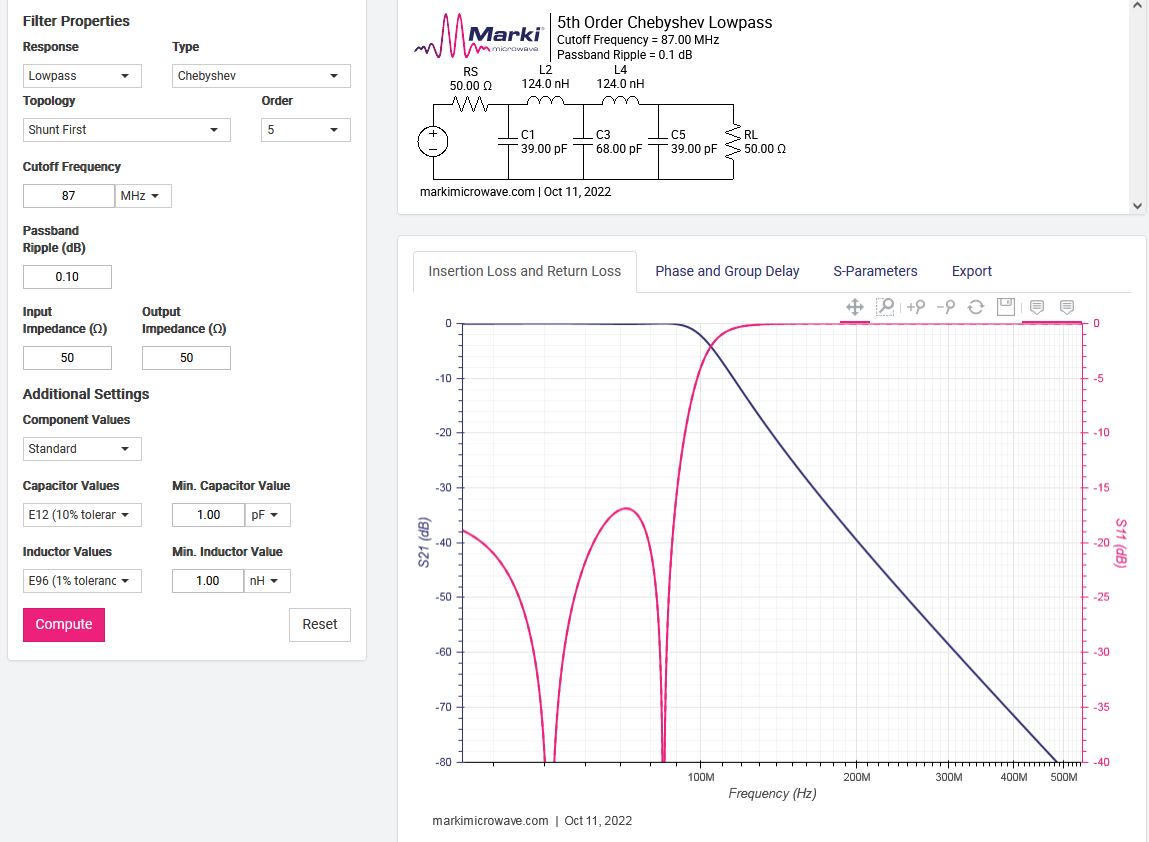The width and height of the screenshot is (1149, 842).
Task: Change the filter Order dropdown
Action: [x=306, y=130]
